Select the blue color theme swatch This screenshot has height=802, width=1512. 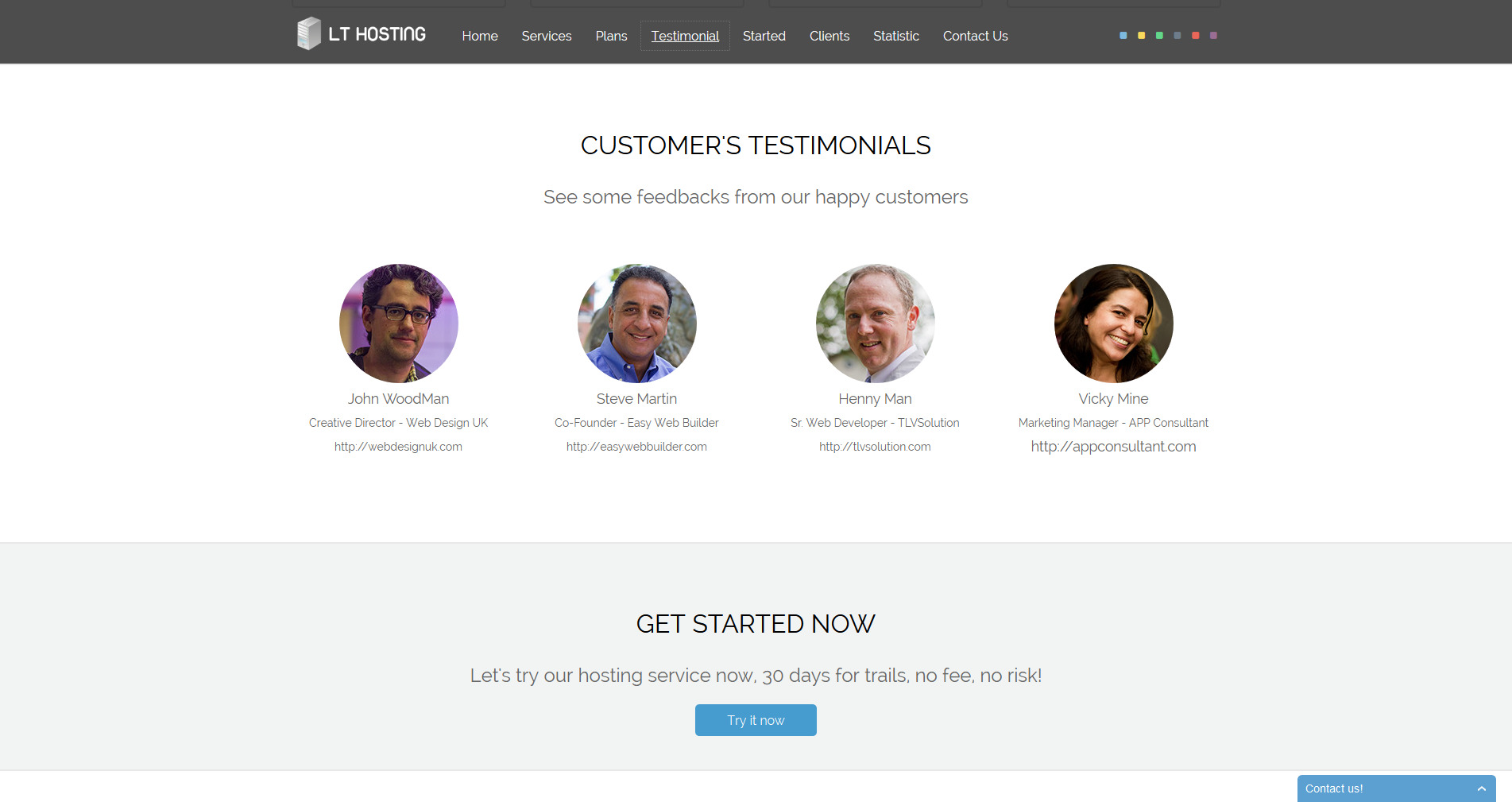coord(1123,36)
